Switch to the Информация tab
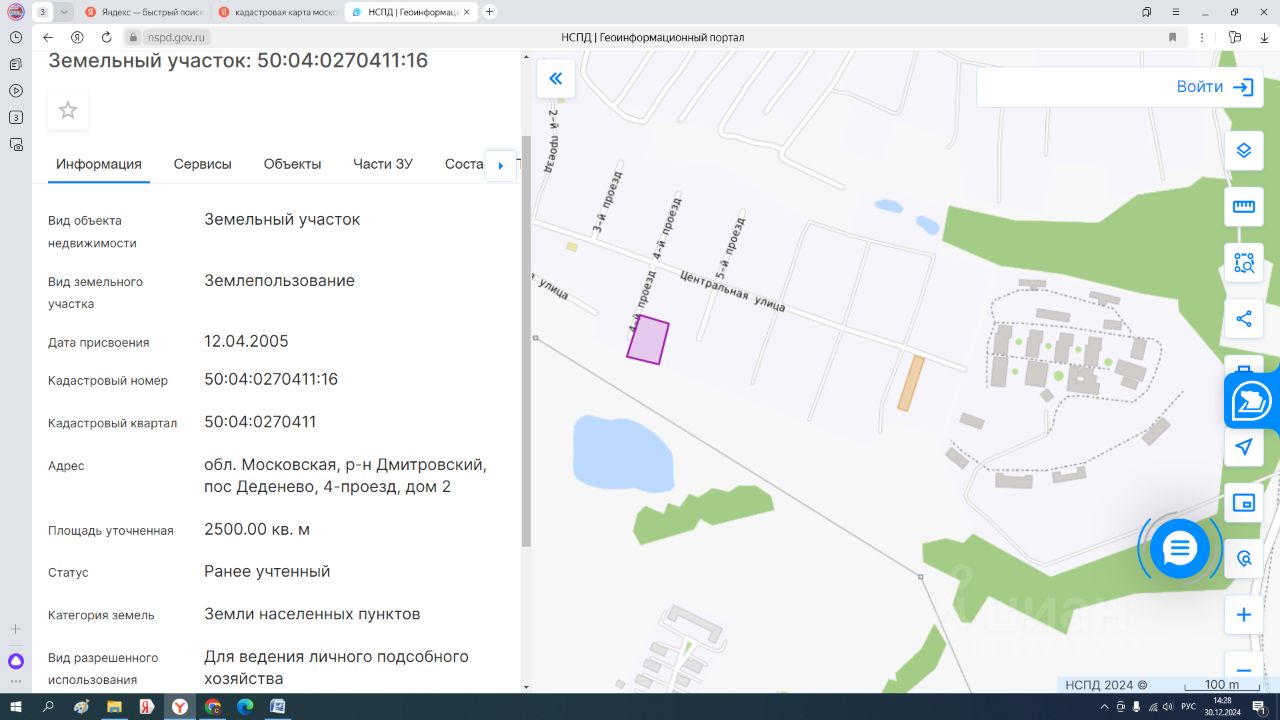 99,164
